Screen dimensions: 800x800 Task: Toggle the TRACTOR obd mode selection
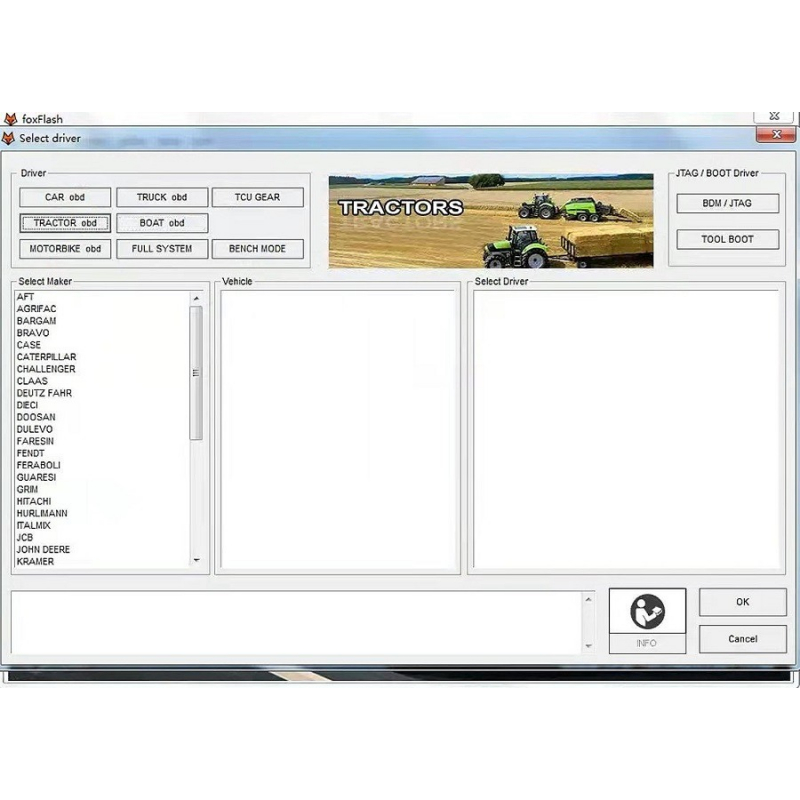point(64,223)
